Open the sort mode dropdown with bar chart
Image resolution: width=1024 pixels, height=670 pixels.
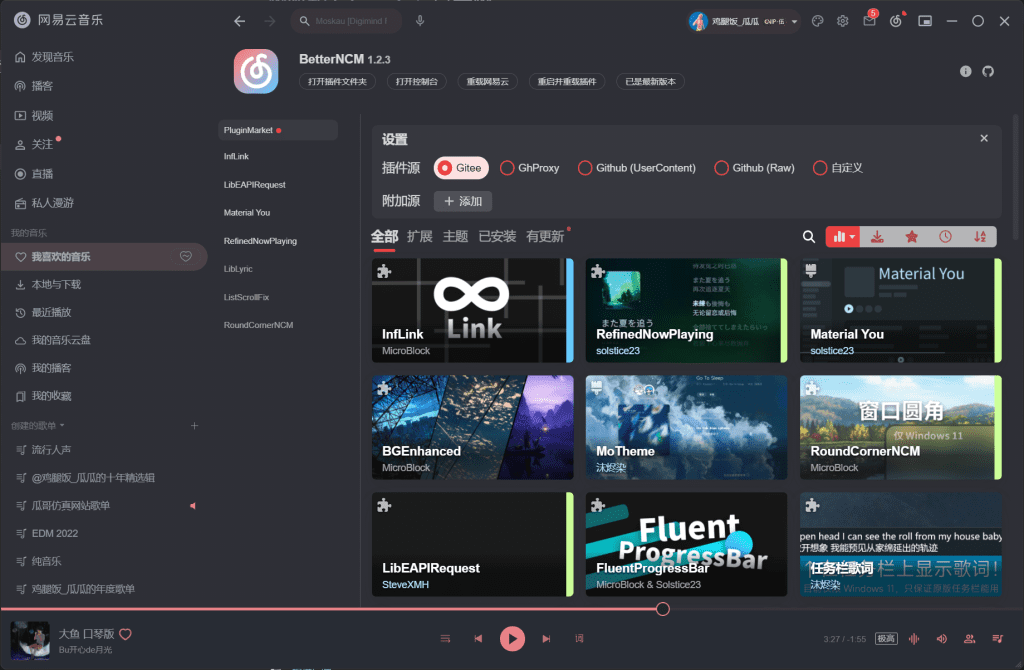(x=842, y=237)
